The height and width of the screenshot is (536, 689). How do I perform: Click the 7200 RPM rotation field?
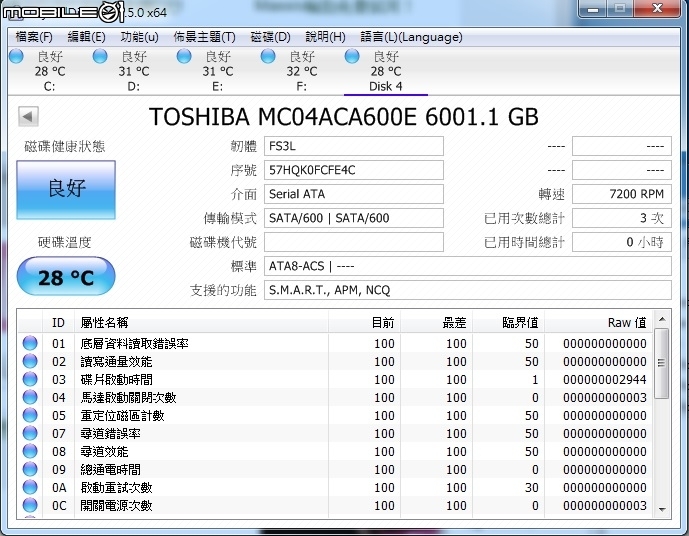point(622,194)
